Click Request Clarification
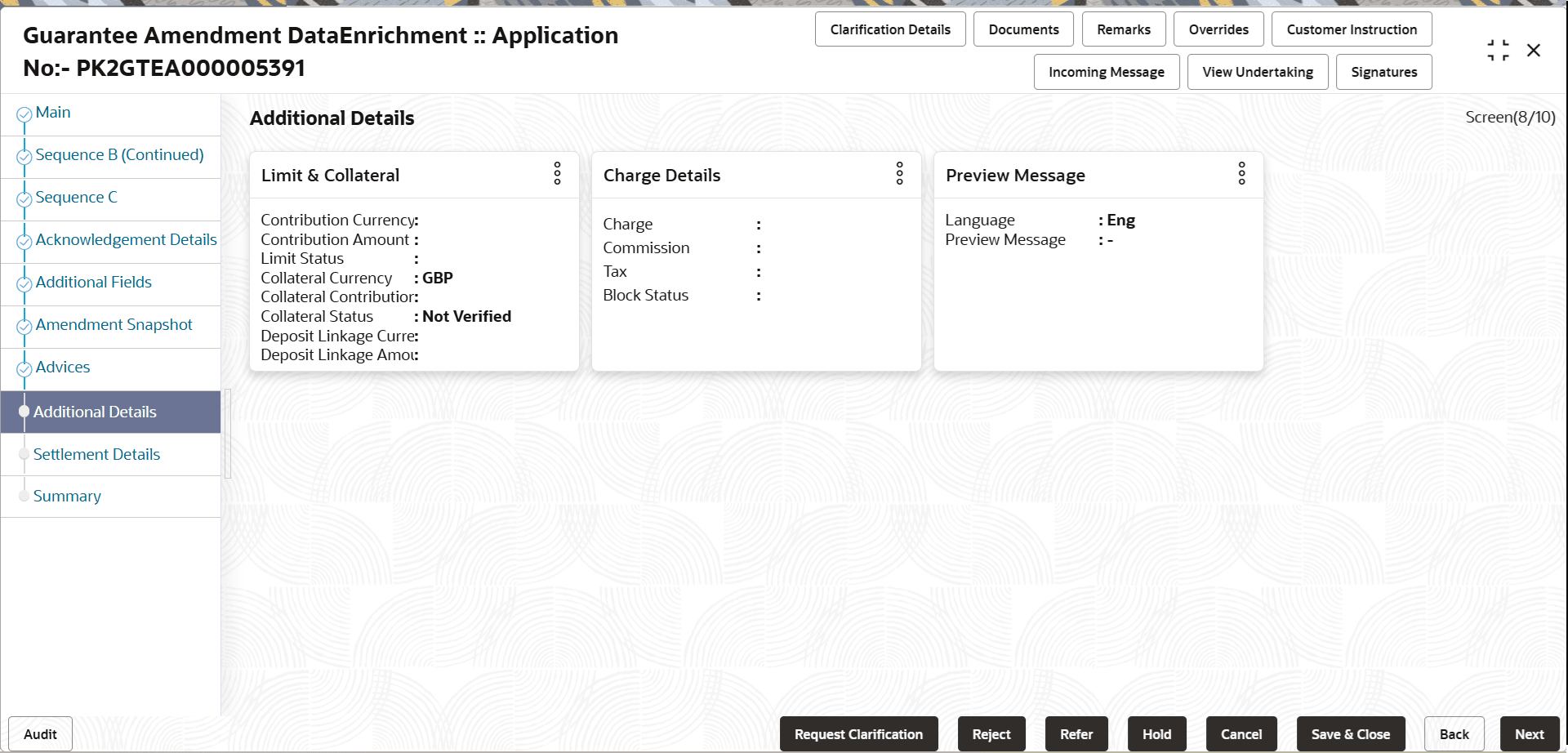1568x753 pixels. click(x=858, y=734)
